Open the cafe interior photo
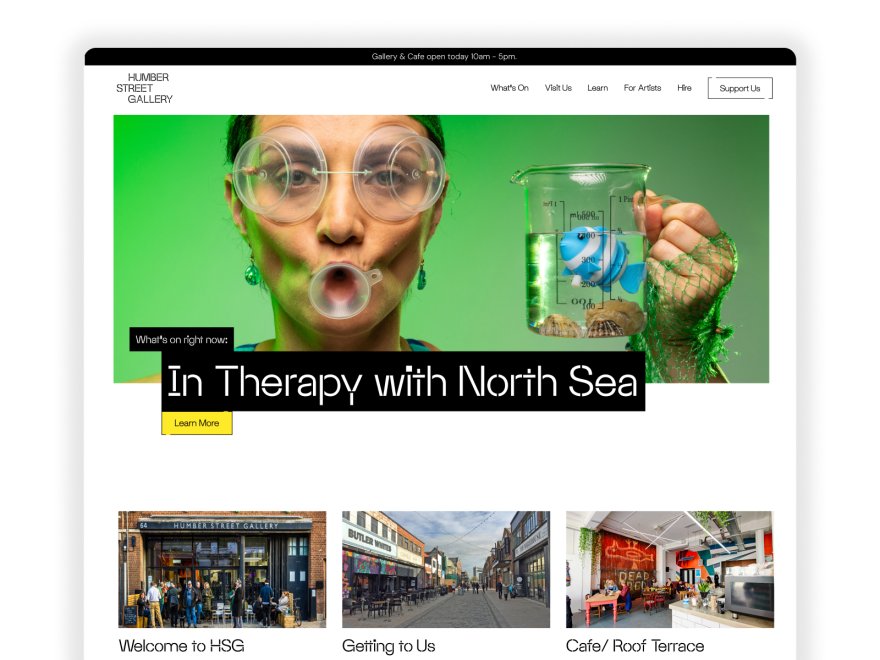 coord(670,569)
